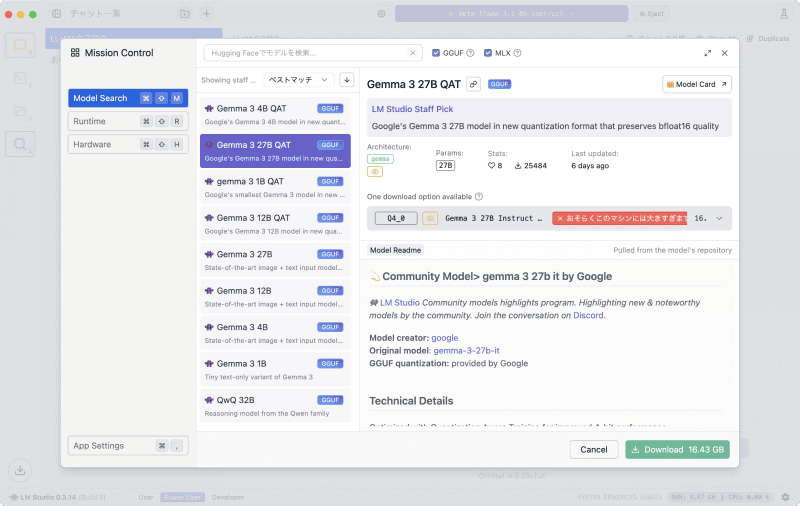
Task: Expand the Mission Control dialog to fullscreen
Action: tap(708, 53)
